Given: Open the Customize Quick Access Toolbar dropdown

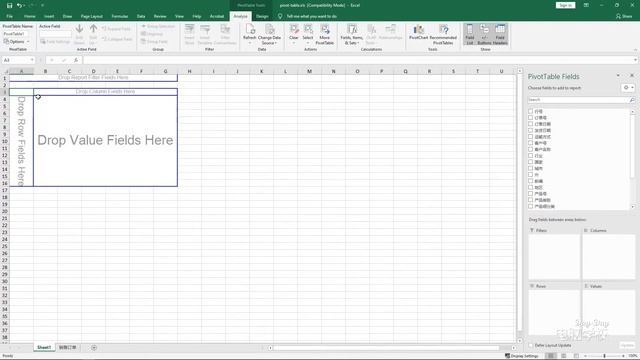Looking at the screenshot, I should 42,5.
